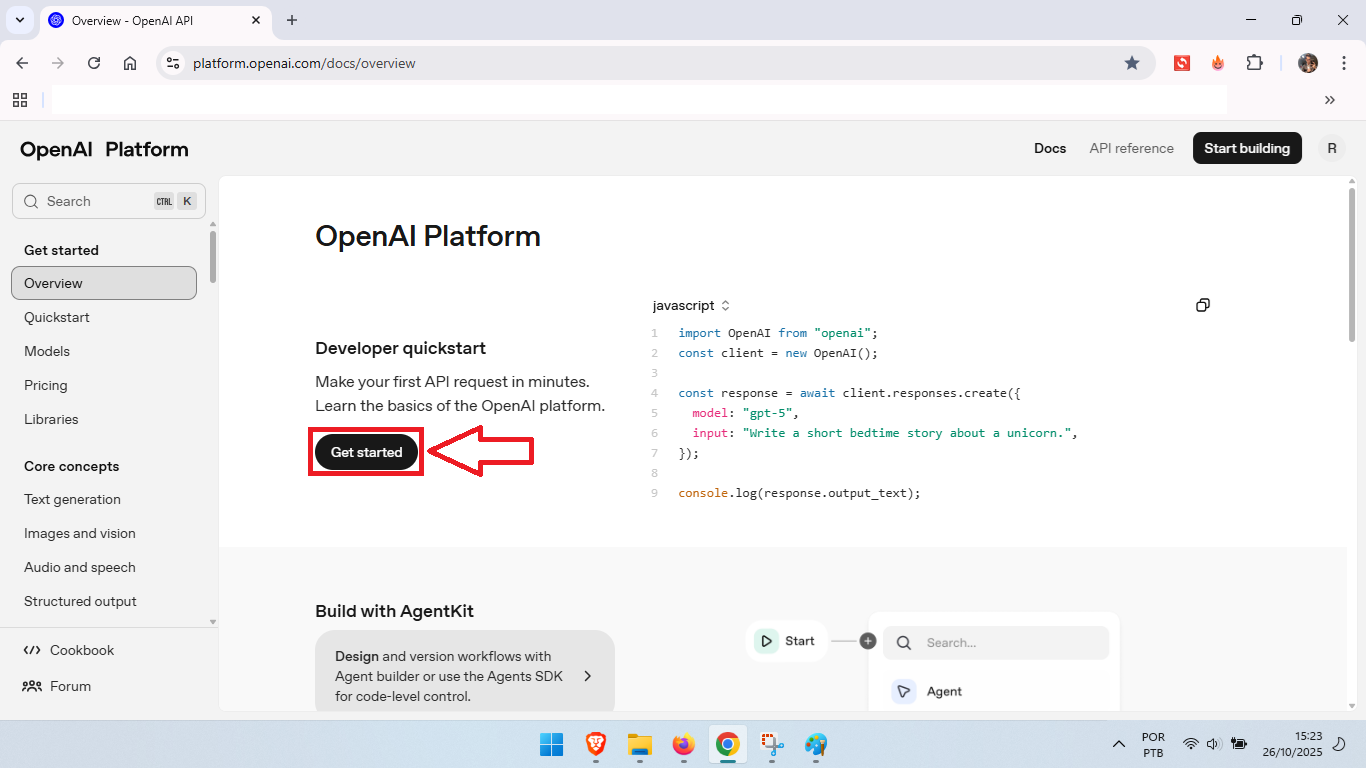Select Pricing in the sidebar
The width and height of the screenshot is (1366, 768).
(x=46, y=385)
